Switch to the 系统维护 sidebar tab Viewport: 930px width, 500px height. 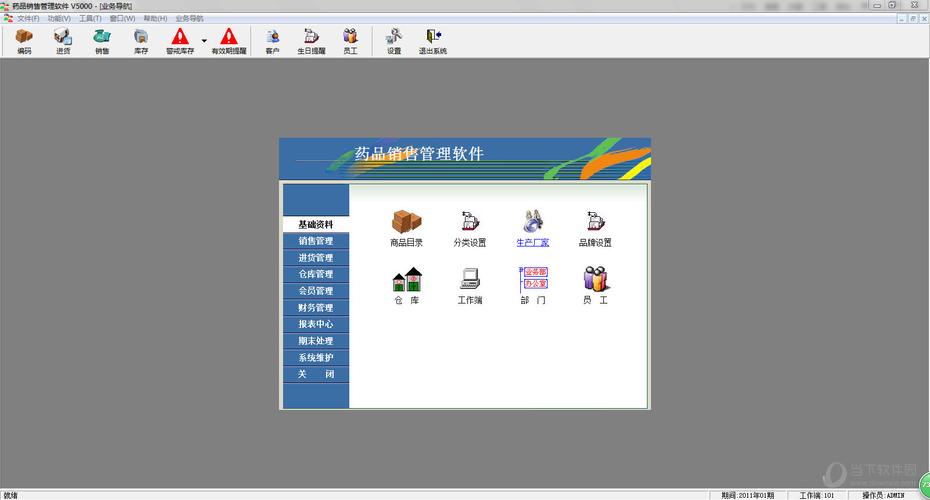pyautogui.click(x=316, y=358)
